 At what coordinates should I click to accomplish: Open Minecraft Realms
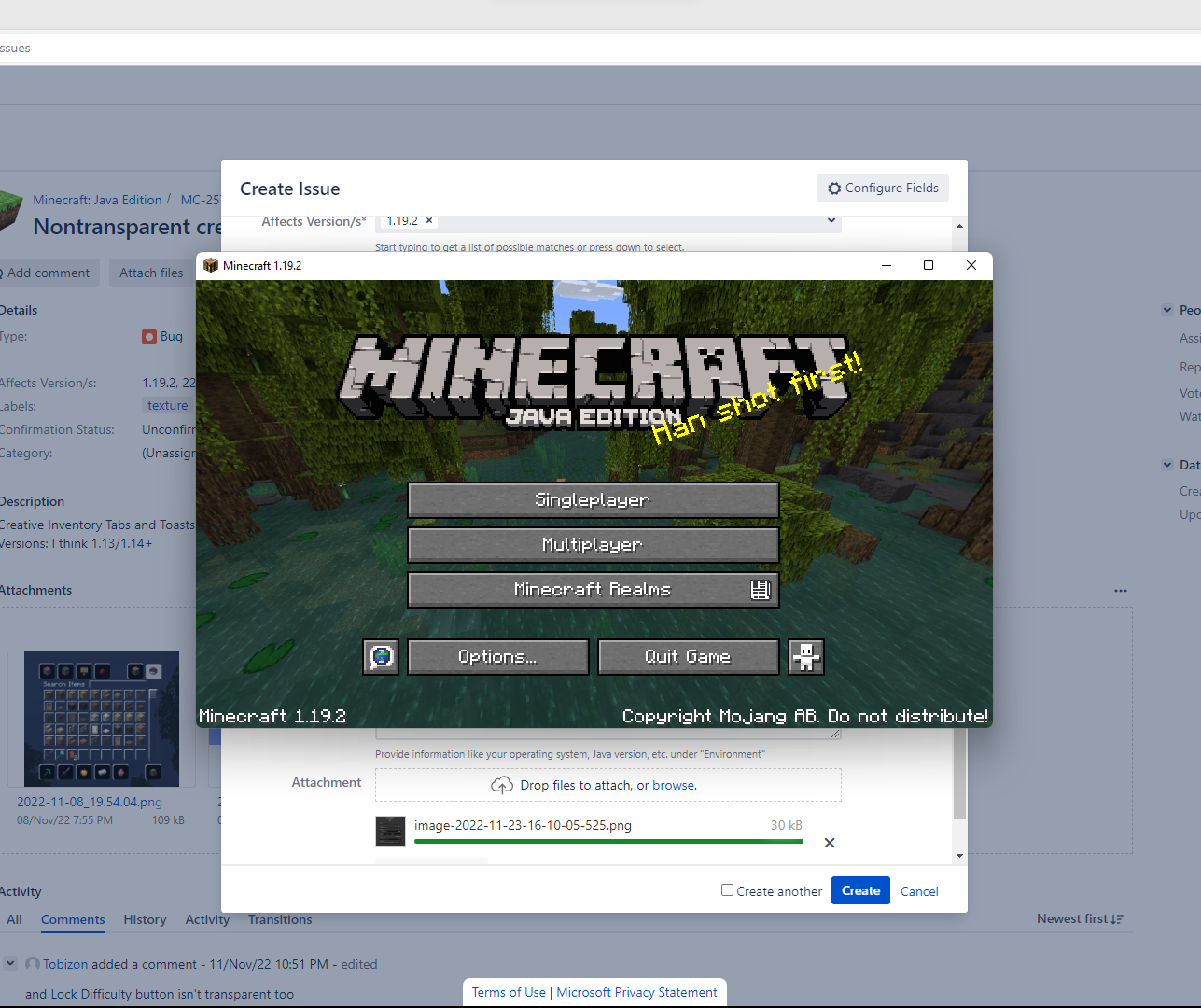point(594,590)
